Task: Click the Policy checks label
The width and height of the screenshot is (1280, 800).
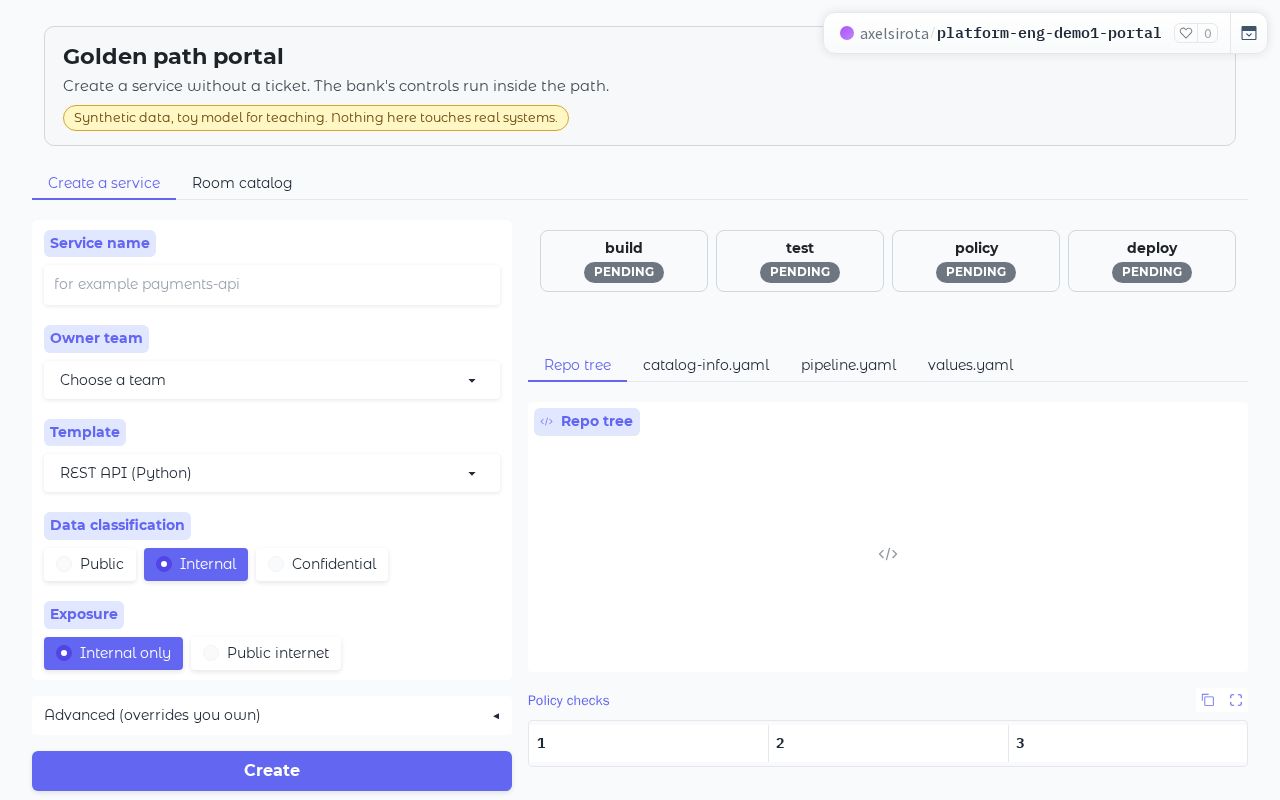Action: point(568,700)
